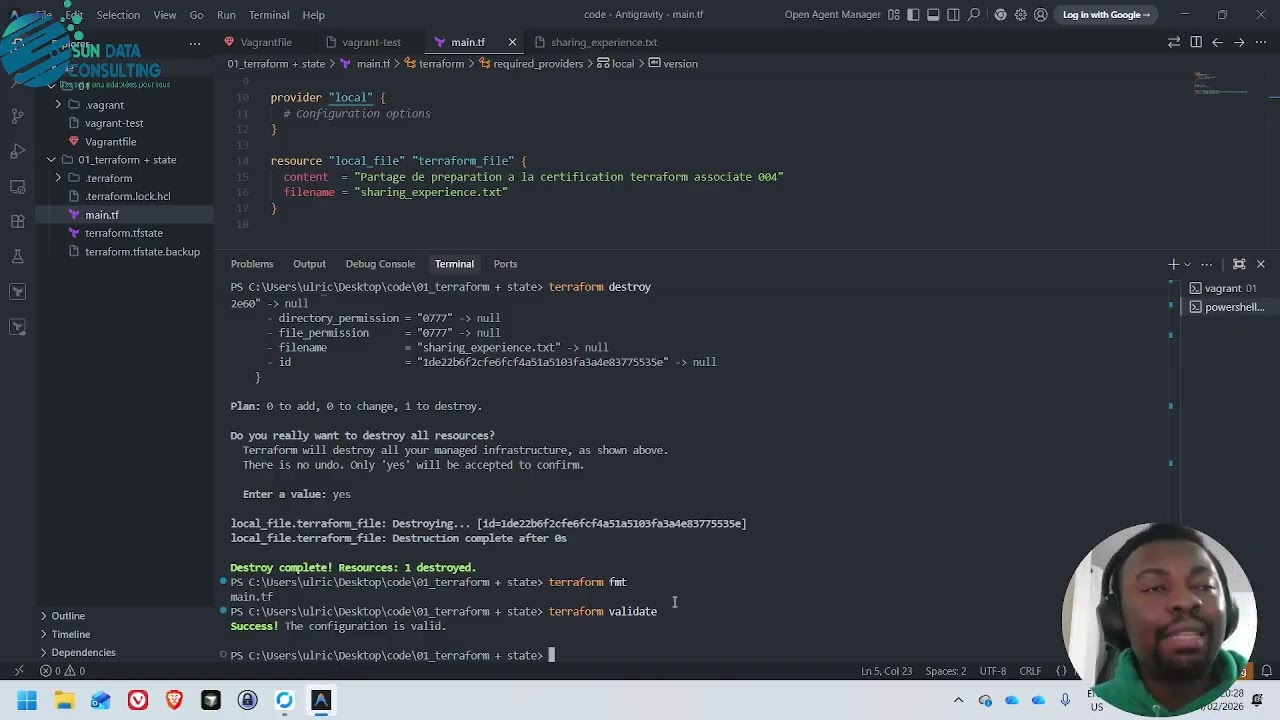The height and width of the screenshot is (720, 1280).
Task: Switch to Ports panel tab
Action: (x=505, y=264)
